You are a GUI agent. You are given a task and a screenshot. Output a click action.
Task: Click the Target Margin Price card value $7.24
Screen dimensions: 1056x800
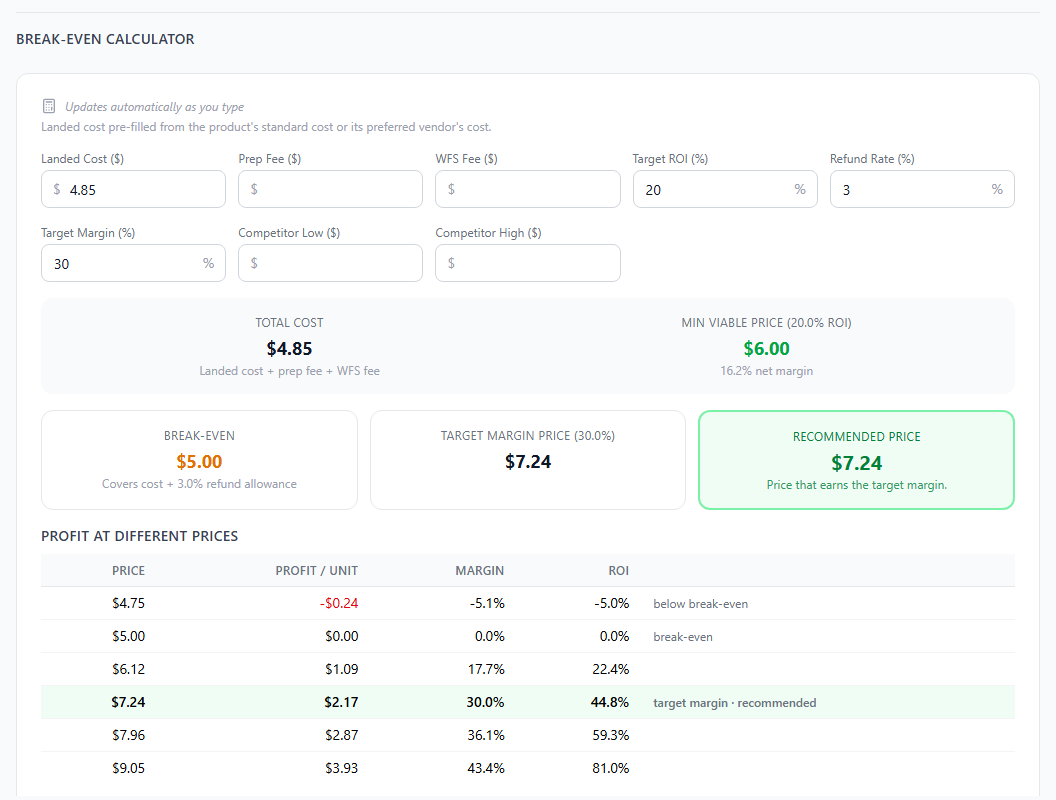[x=528, y=462]
